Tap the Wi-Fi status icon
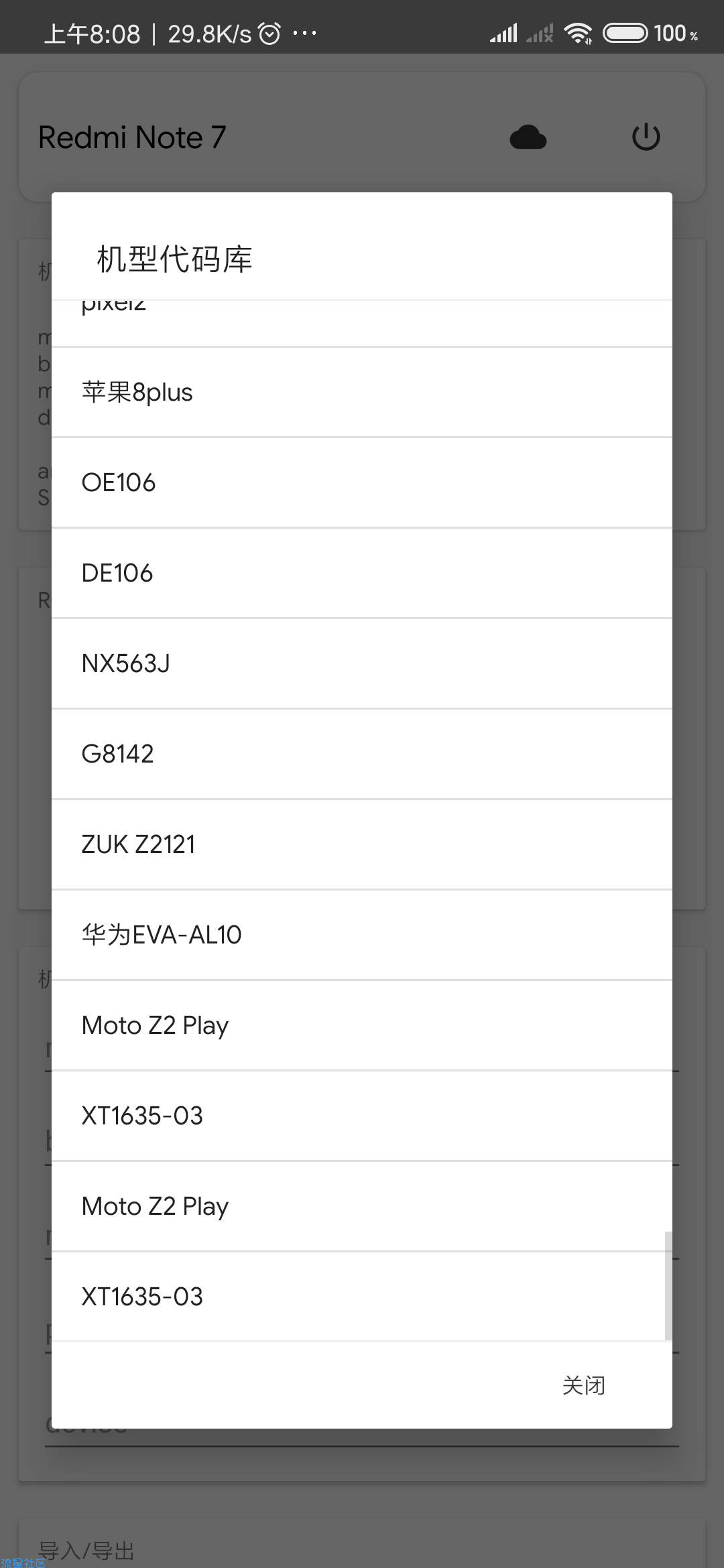 [578, 33]
